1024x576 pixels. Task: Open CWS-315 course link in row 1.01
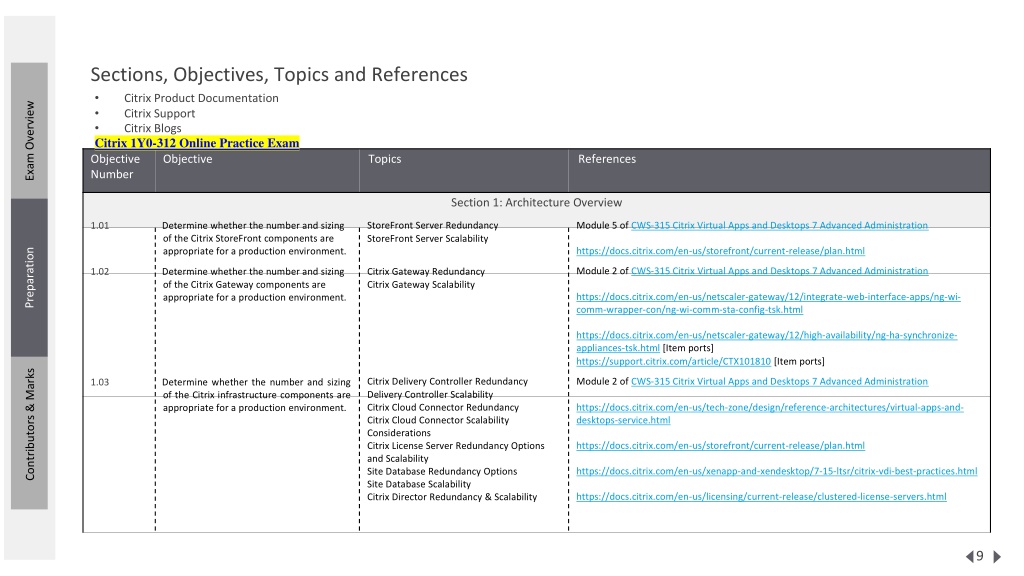(x=779, y=225)
